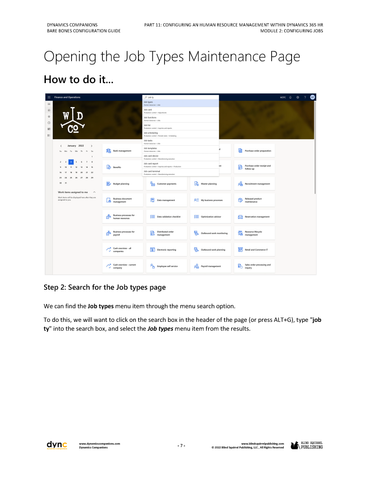
Task: Click 'Opening the Job Types Maintenance Page' title
Action: [x=172, y=56]
